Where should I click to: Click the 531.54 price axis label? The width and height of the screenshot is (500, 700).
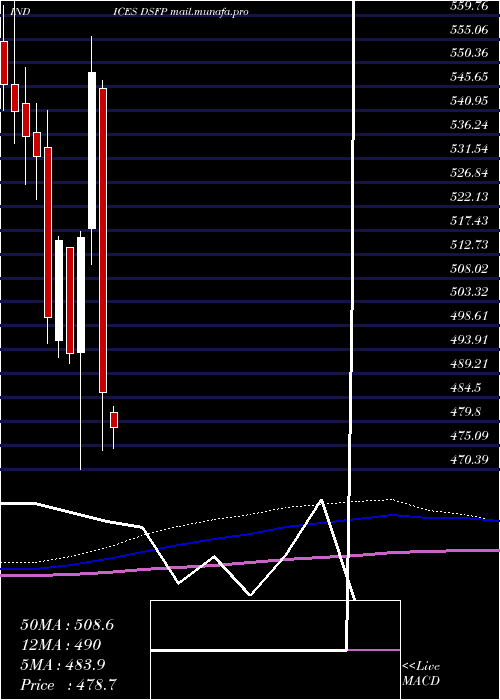tap(469, 149)
